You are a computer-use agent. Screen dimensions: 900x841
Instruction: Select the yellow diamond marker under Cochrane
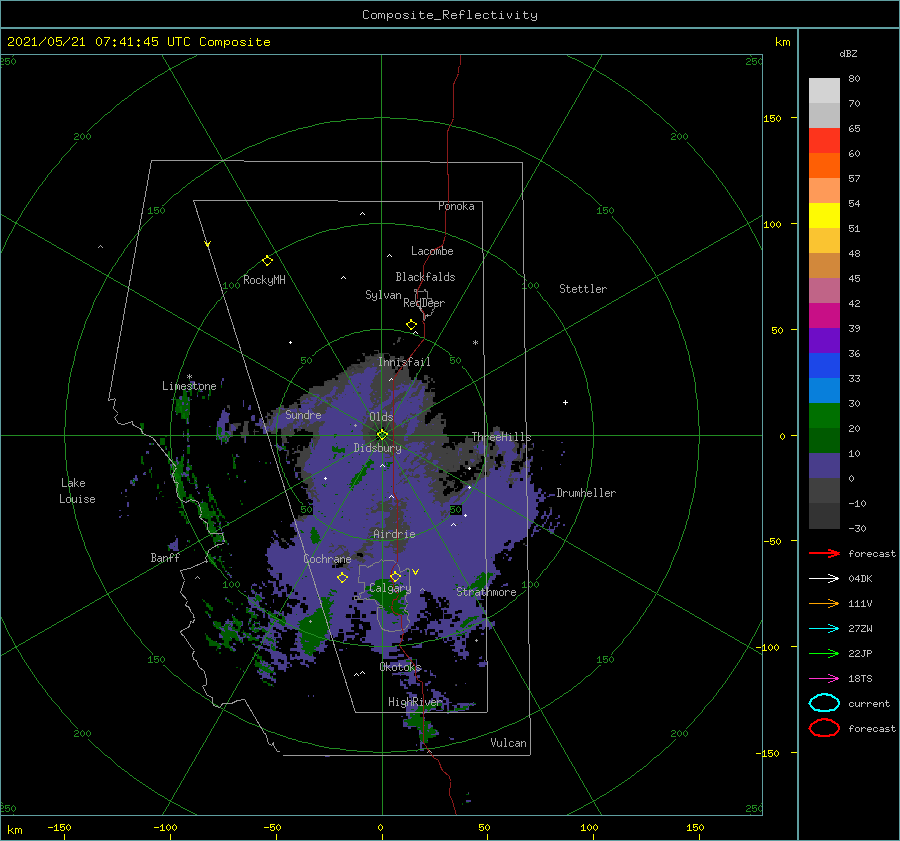[342, 577]
